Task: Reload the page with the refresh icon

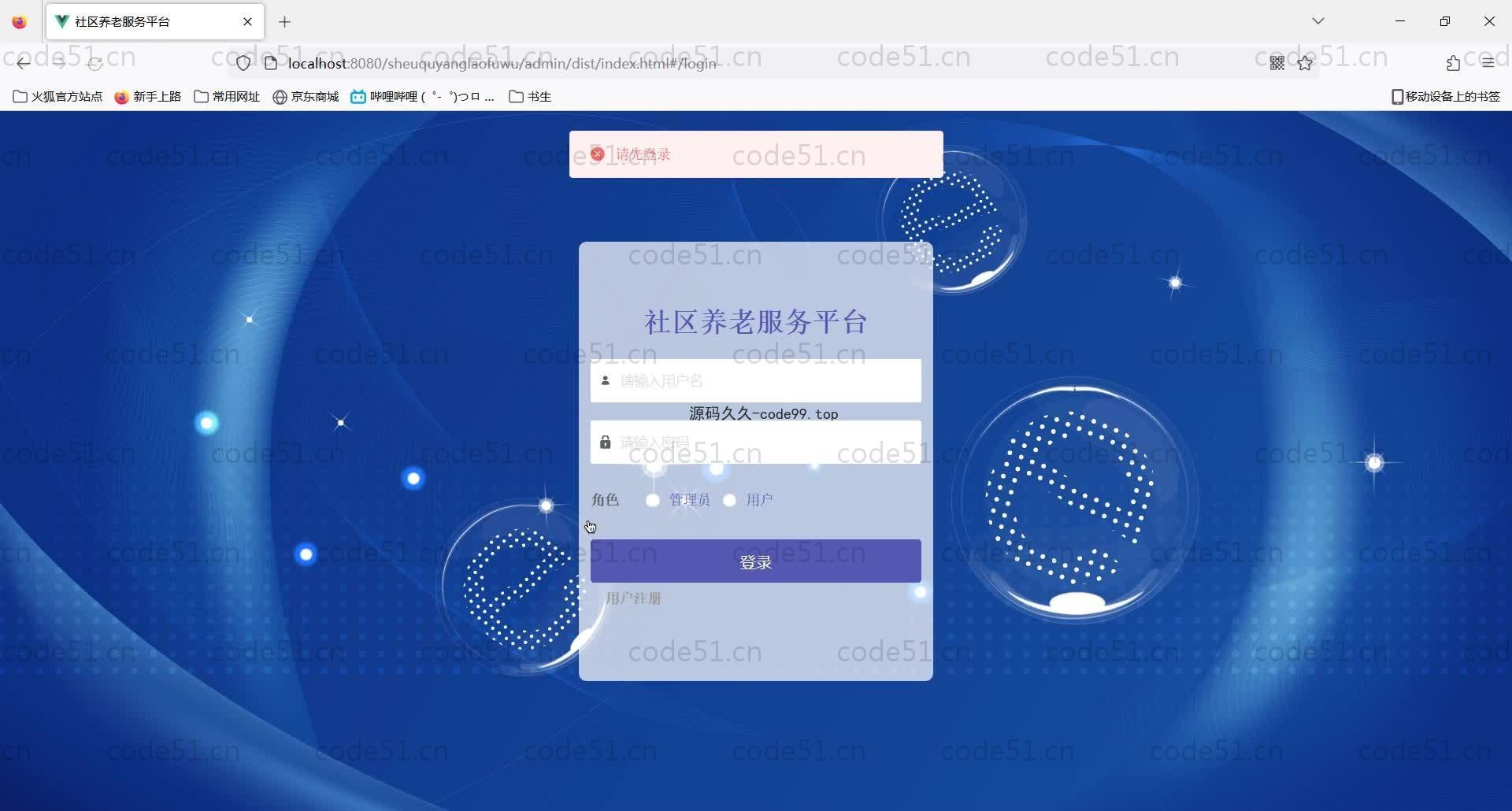Action: [95, 63]
